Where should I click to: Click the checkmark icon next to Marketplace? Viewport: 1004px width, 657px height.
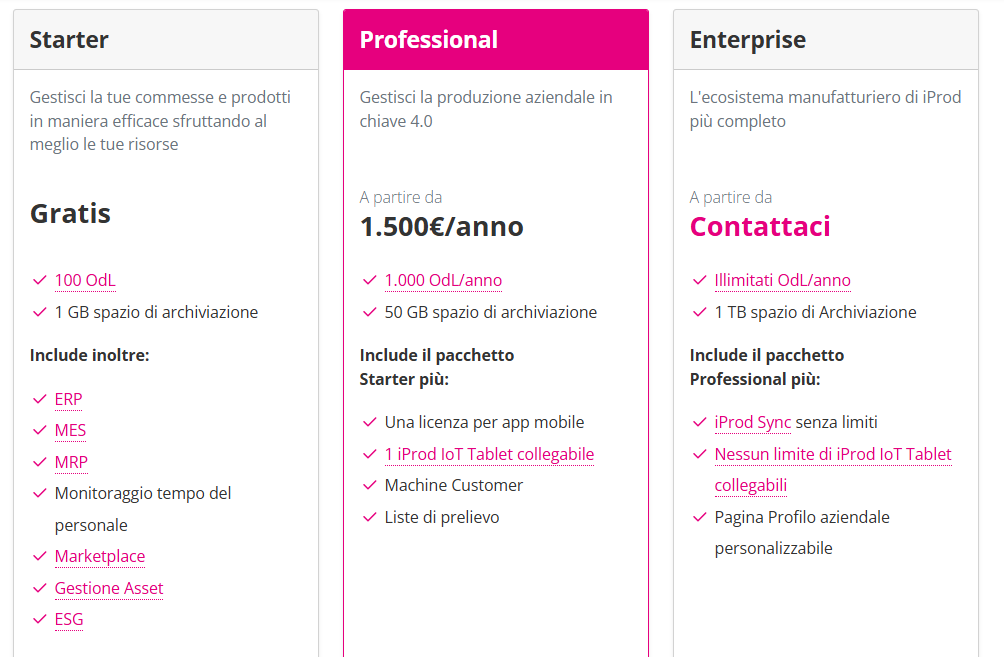(x=40, y=556)
